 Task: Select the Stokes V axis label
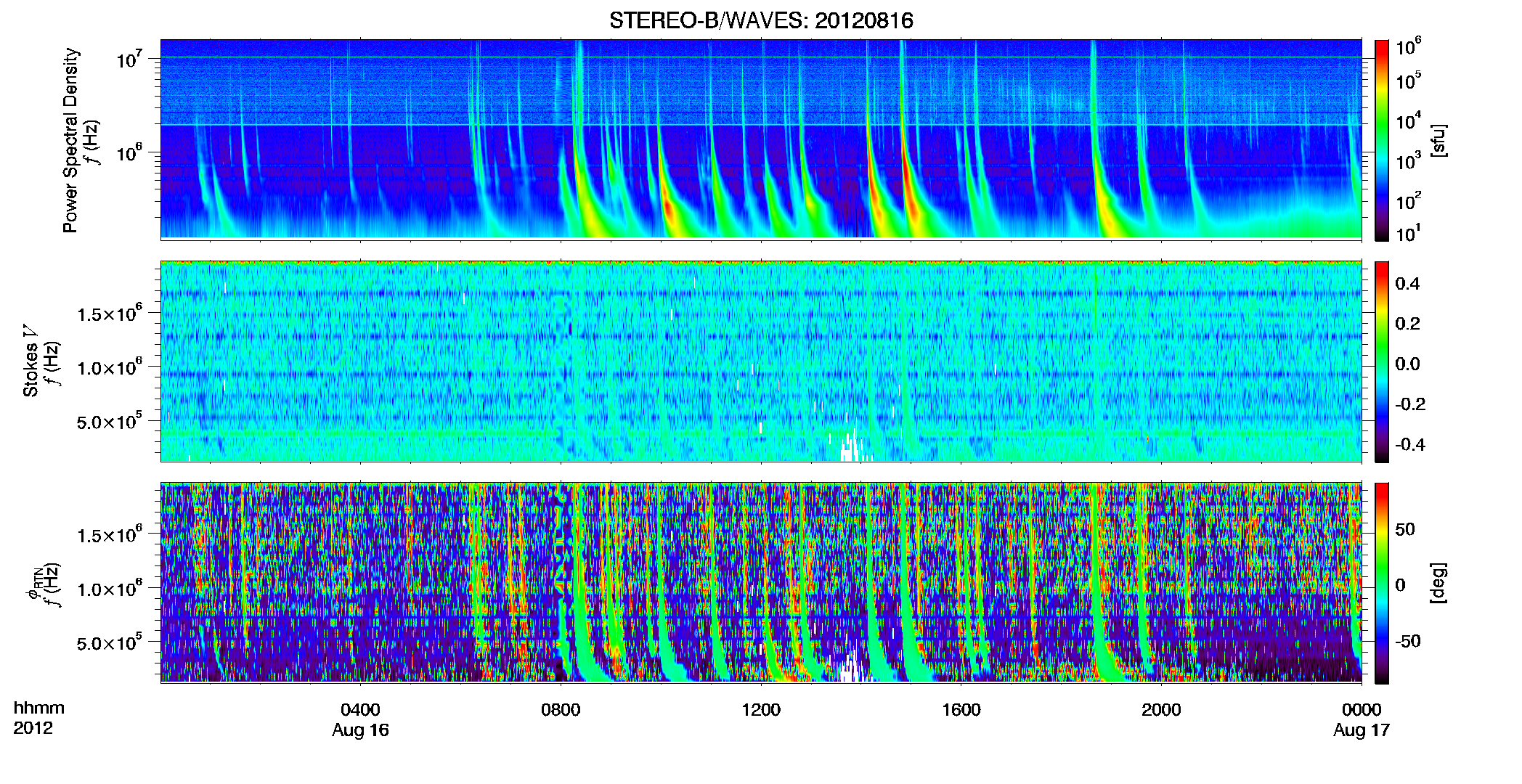[x=31, y=361]
